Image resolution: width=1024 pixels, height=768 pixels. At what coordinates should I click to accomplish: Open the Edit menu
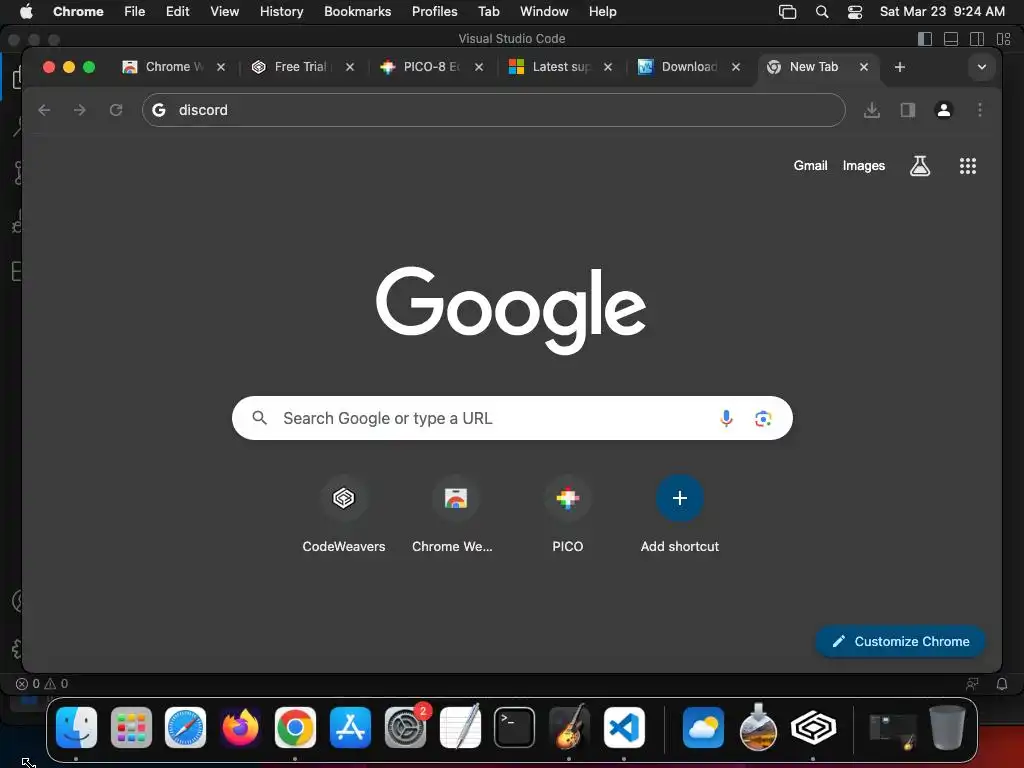coord(177,11)
